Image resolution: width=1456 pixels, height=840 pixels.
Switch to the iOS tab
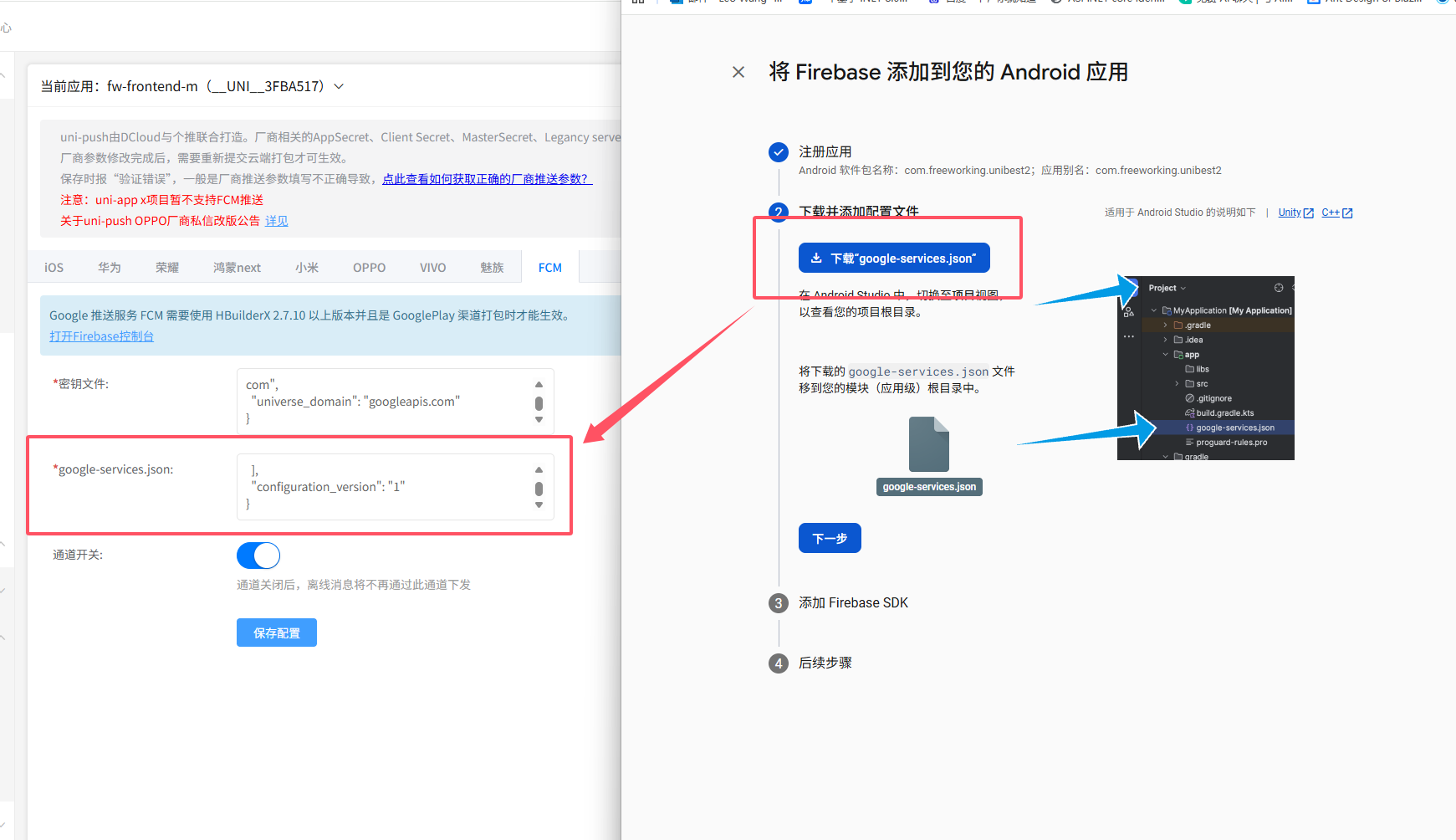pos(53,266)
